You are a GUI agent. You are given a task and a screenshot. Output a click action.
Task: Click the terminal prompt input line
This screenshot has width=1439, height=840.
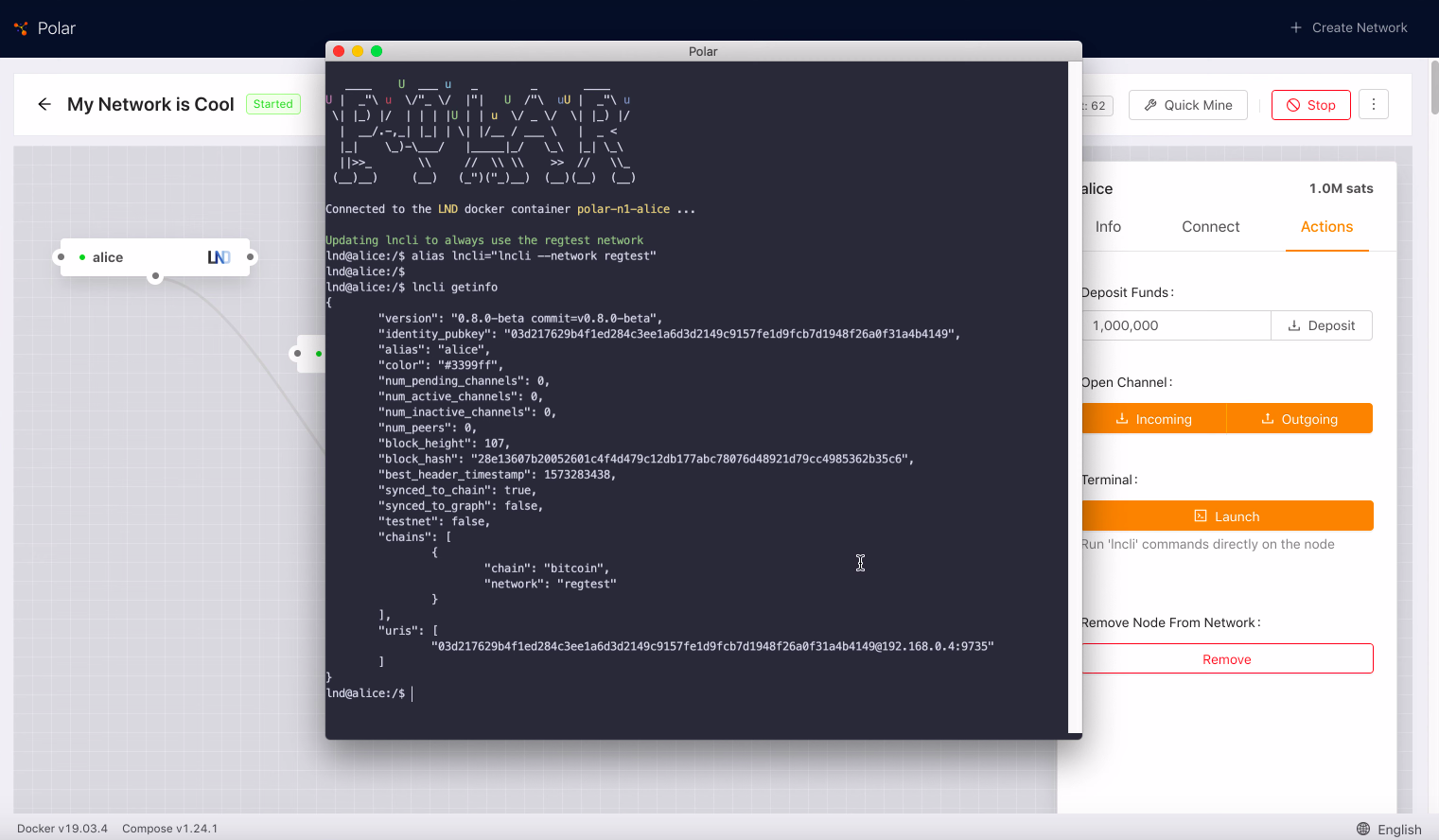(x=369, y=693)
